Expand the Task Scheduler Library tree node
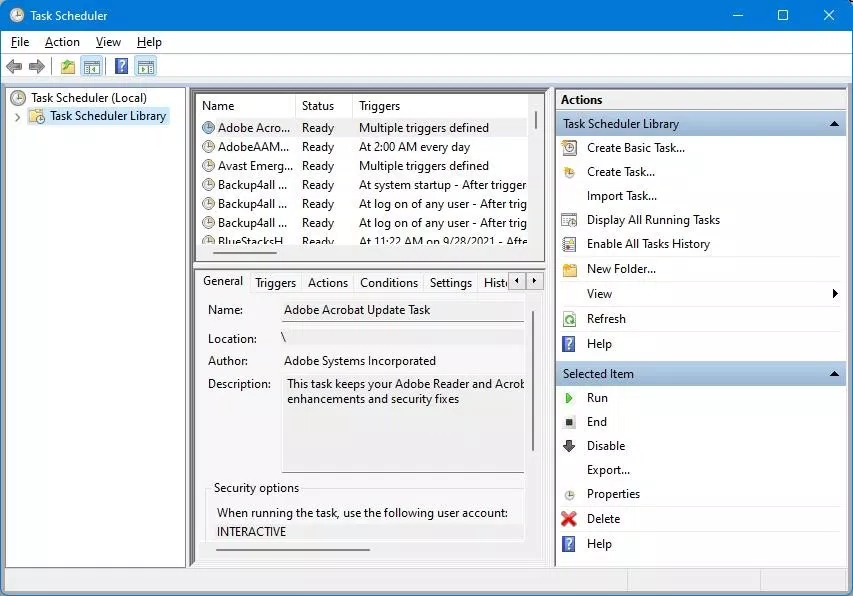 (x=18, y=115)
